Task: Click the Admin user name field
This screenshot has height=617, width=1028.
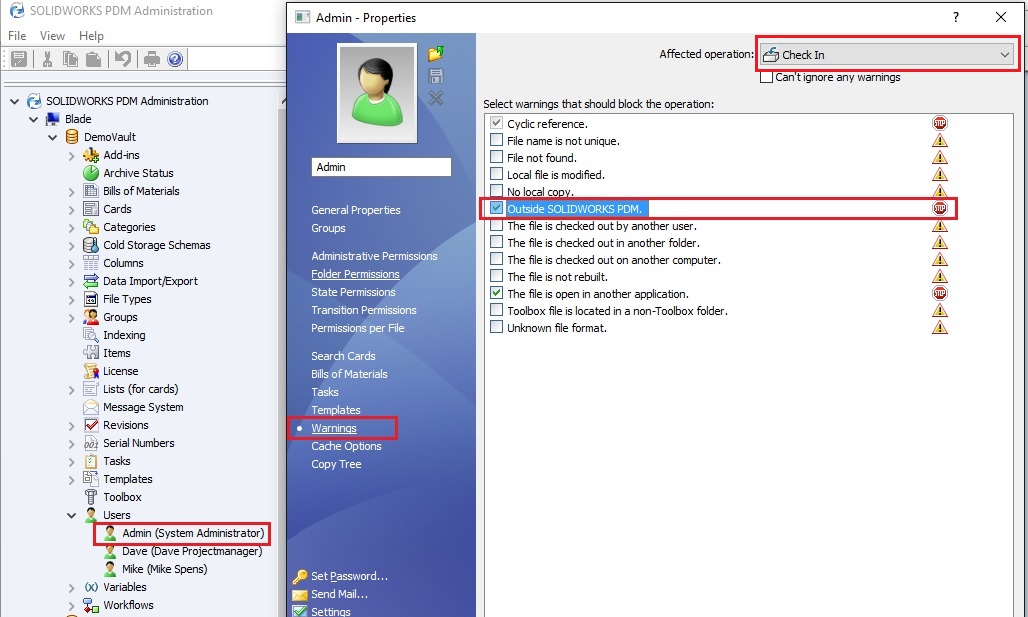Action: pos(381,167)
